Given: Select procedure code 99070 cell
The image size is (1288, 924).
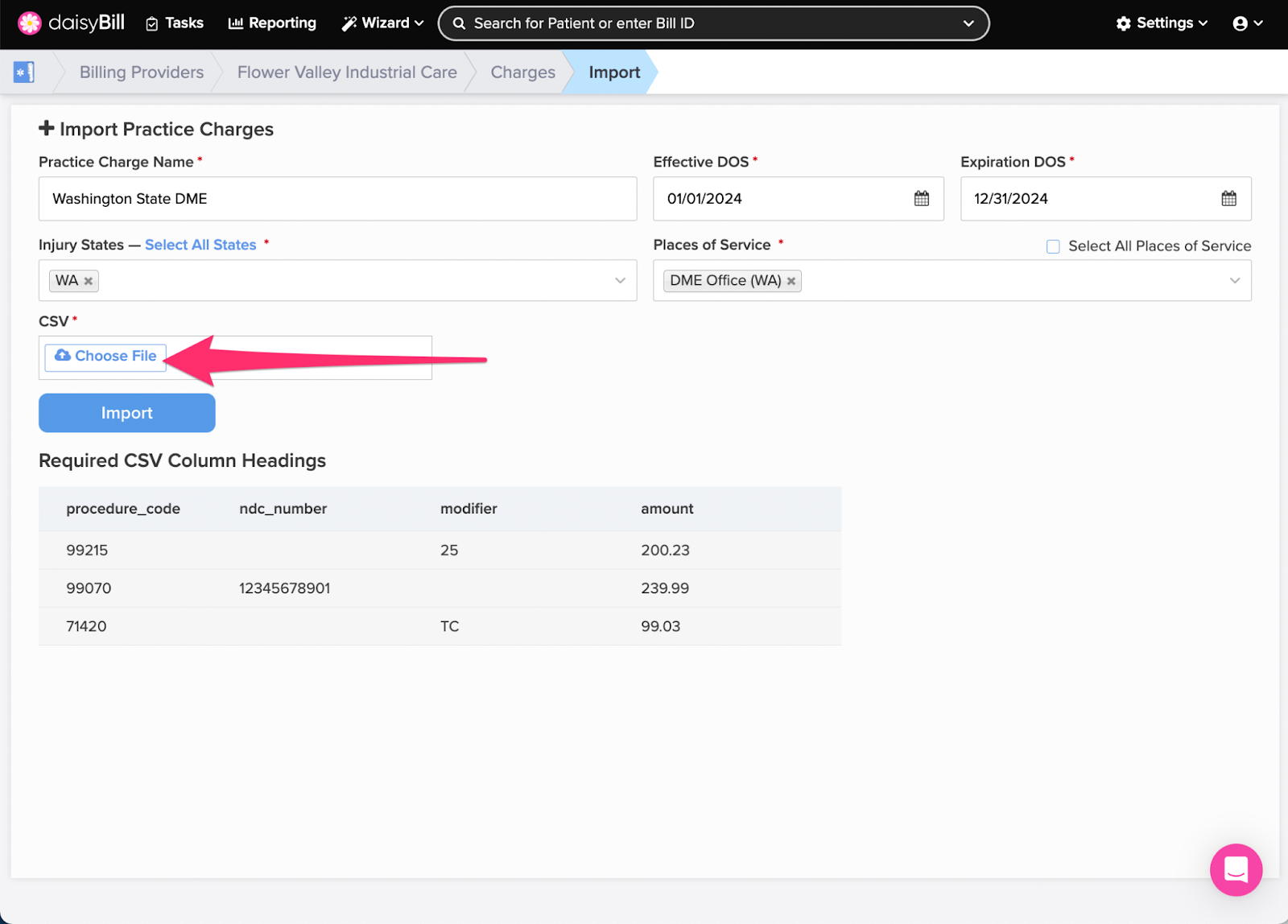Looking at the screenshot, I should [x=89, y=588].
